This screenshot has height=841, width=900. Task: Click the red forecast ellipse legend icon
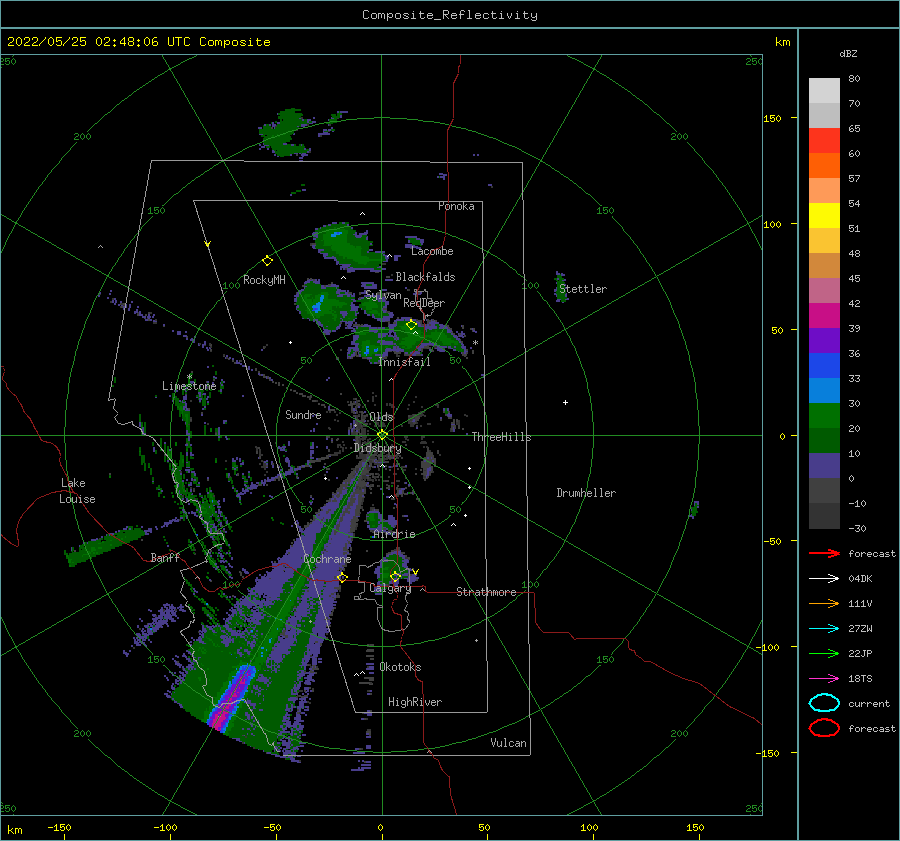[824, 728]
